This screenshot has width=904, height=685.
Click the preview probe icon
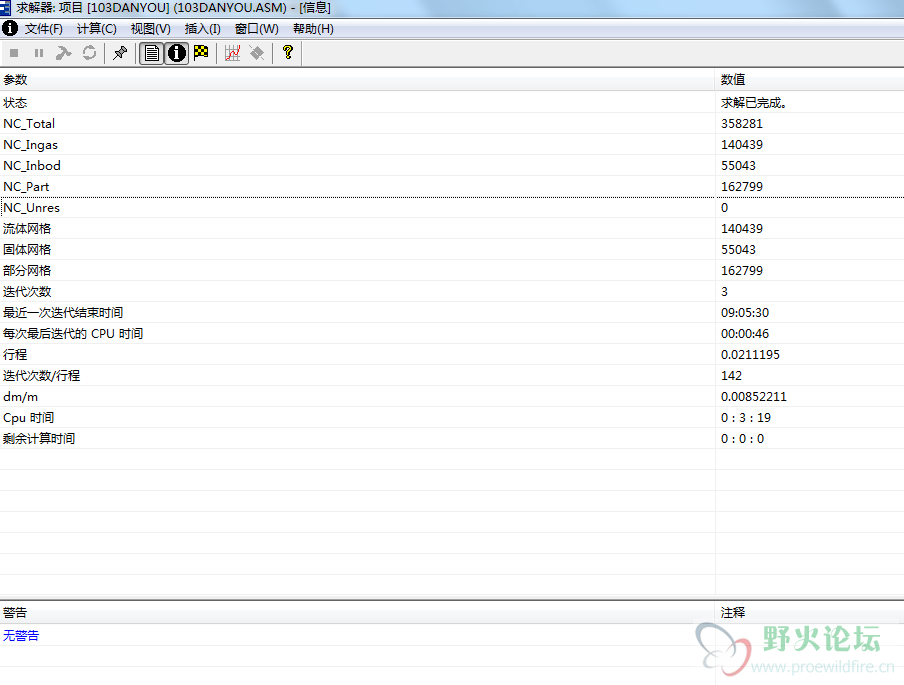257,53
